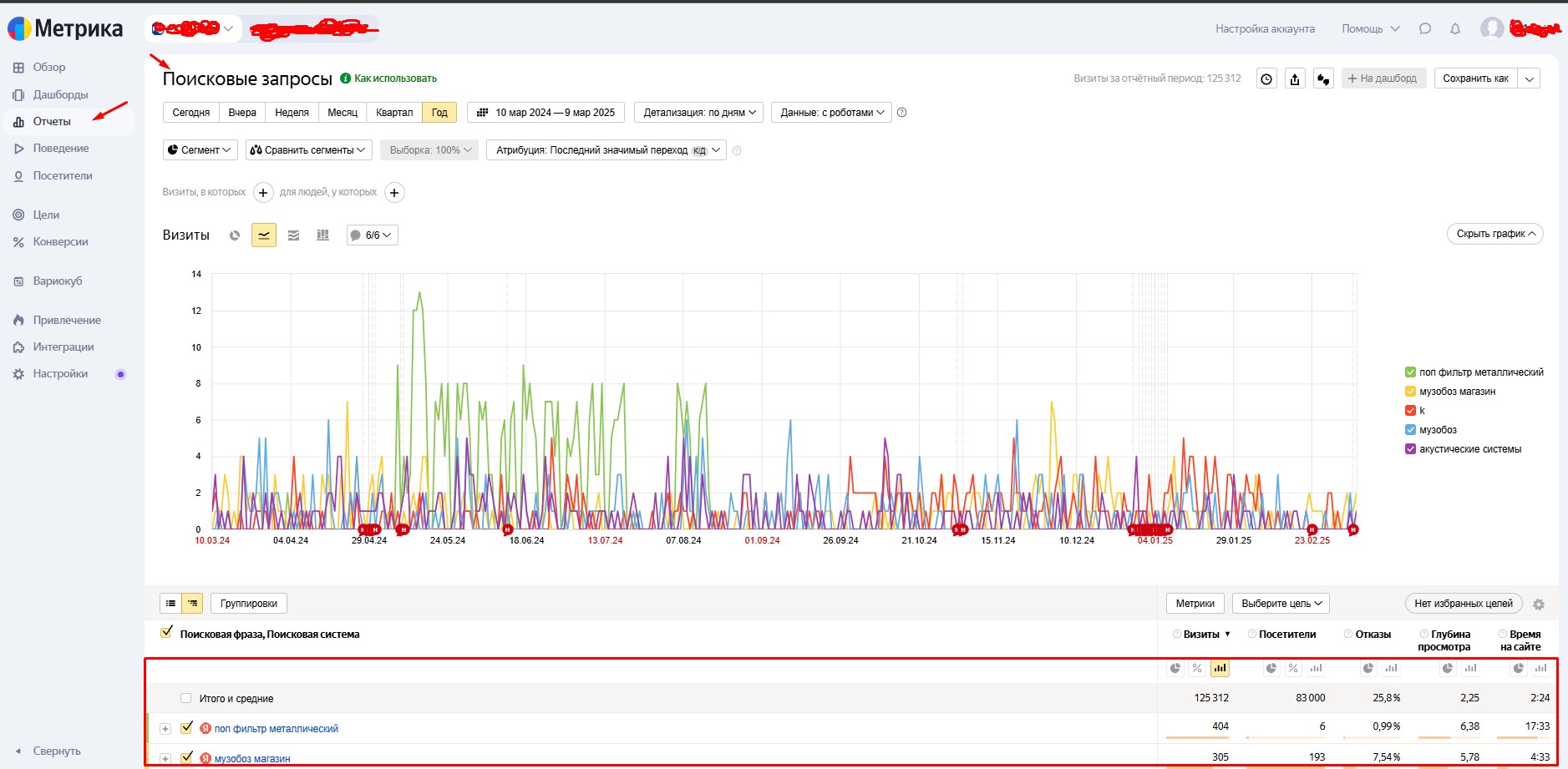This screenshot has width=1568, height=769.
Task: Open 'Детализация: по дням' dropdown
Action: tap(698, 113)
